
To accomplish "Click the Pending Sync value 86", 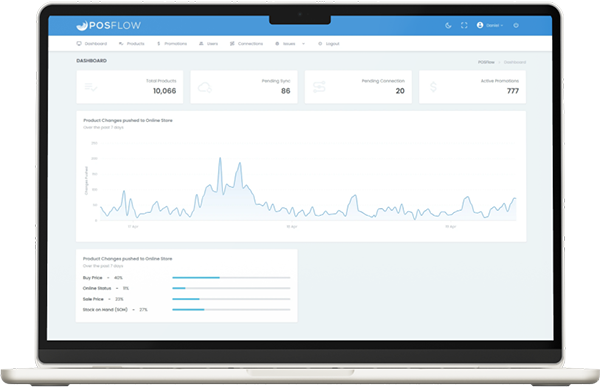I will pos(286,91).
